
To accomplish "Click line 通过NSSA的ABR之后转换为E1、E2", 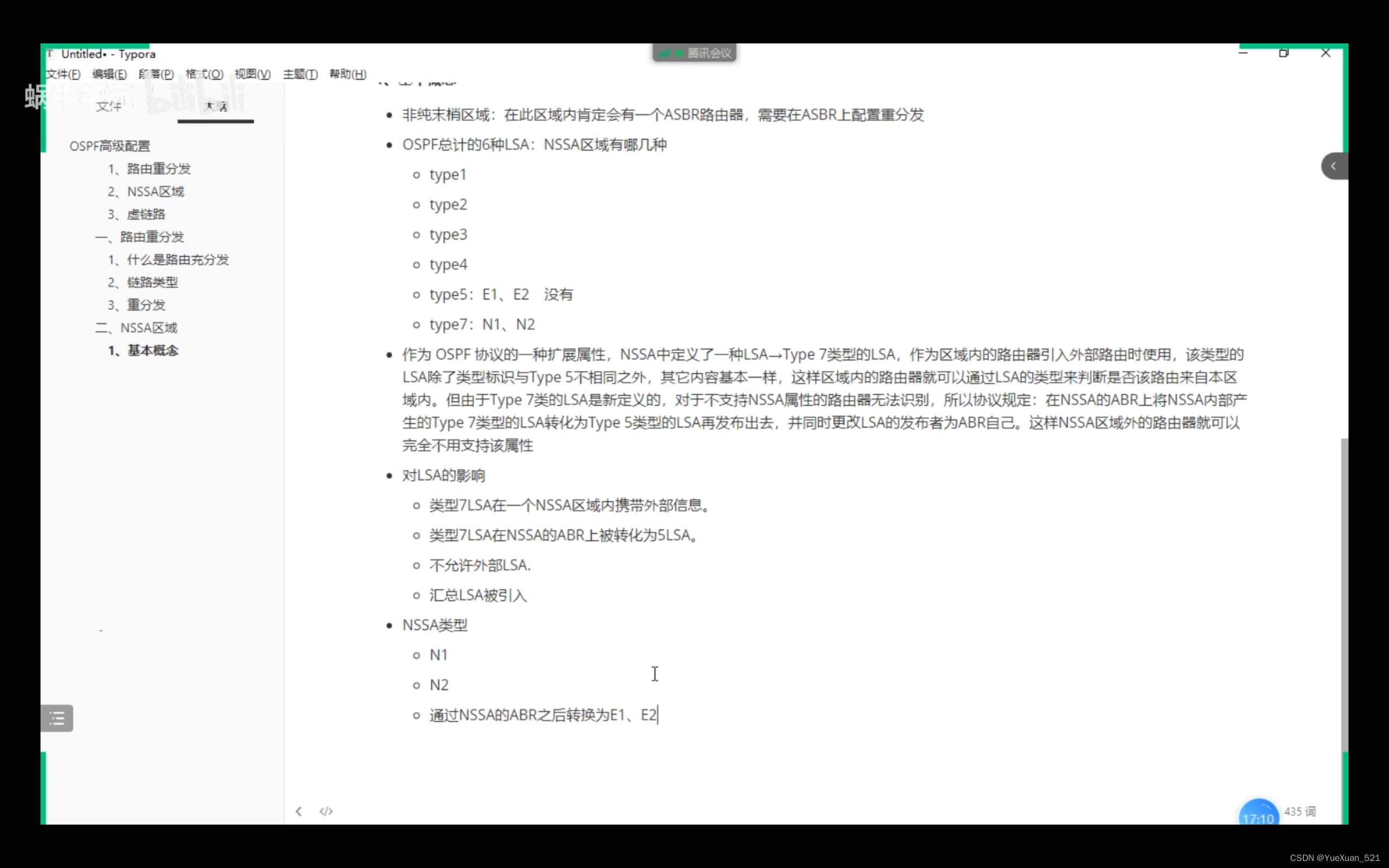I will click(543, 714).
